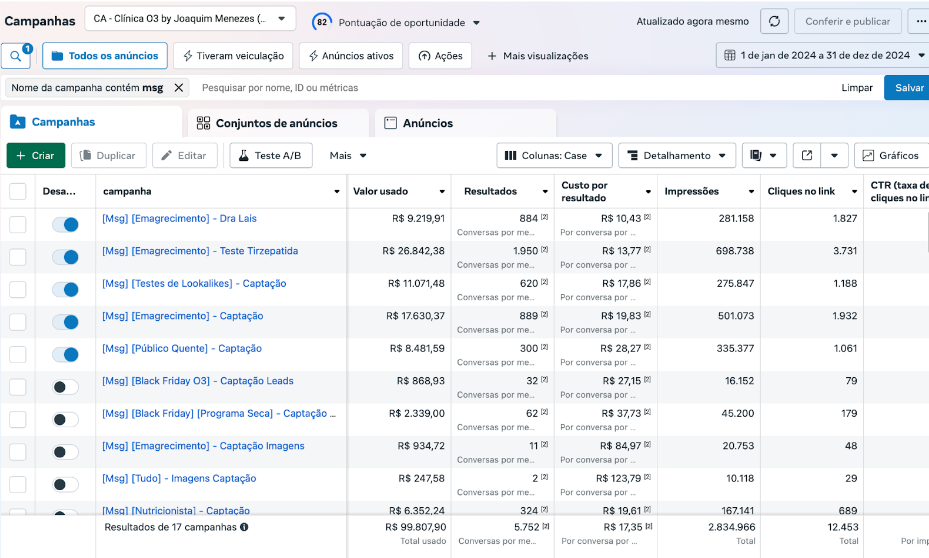Screen dimensions: 929x558
Task: Open the date range picker
Action: (x=823, y=56)
